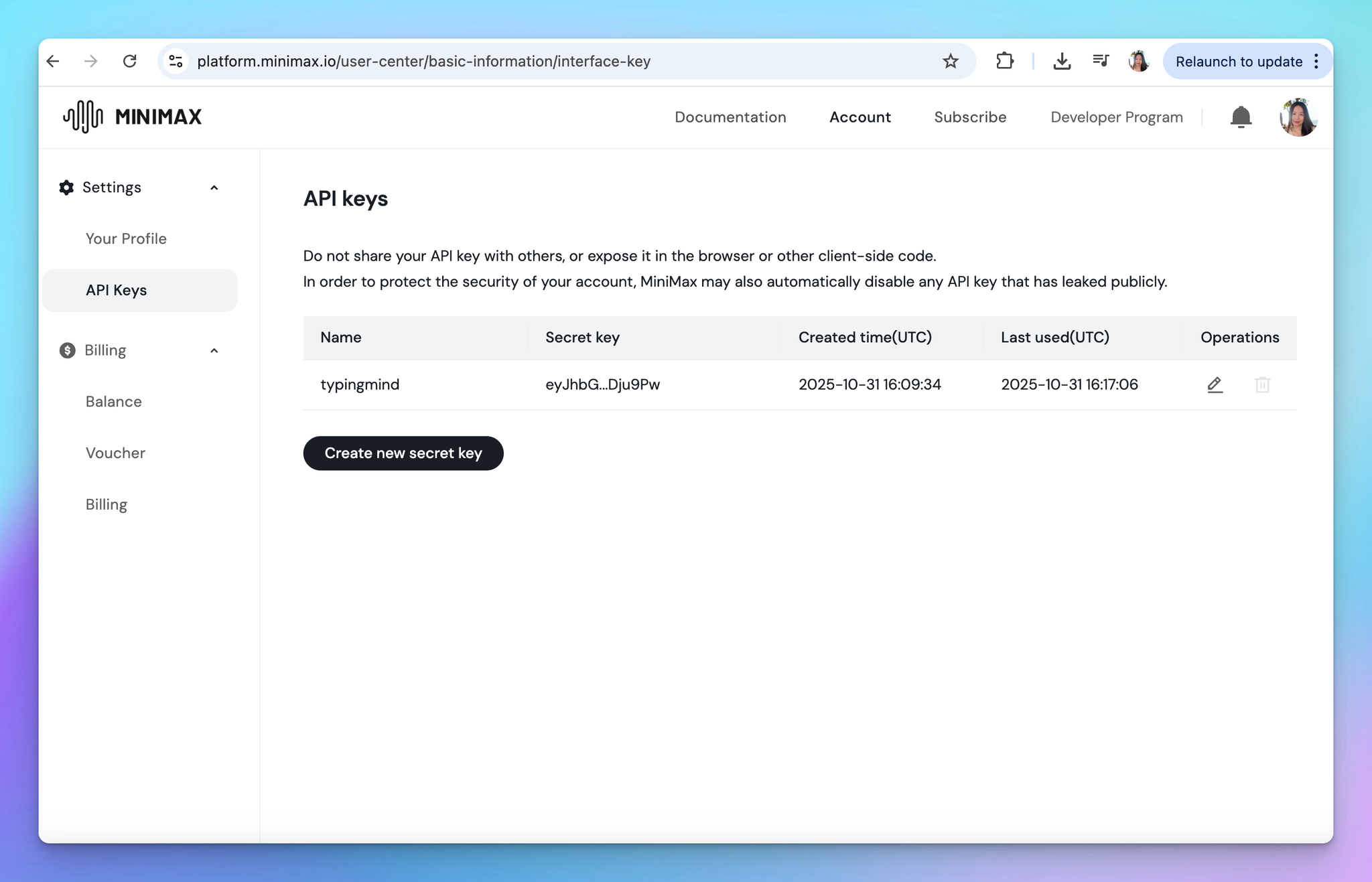Open the user avatar in page header

point(1298,117)
